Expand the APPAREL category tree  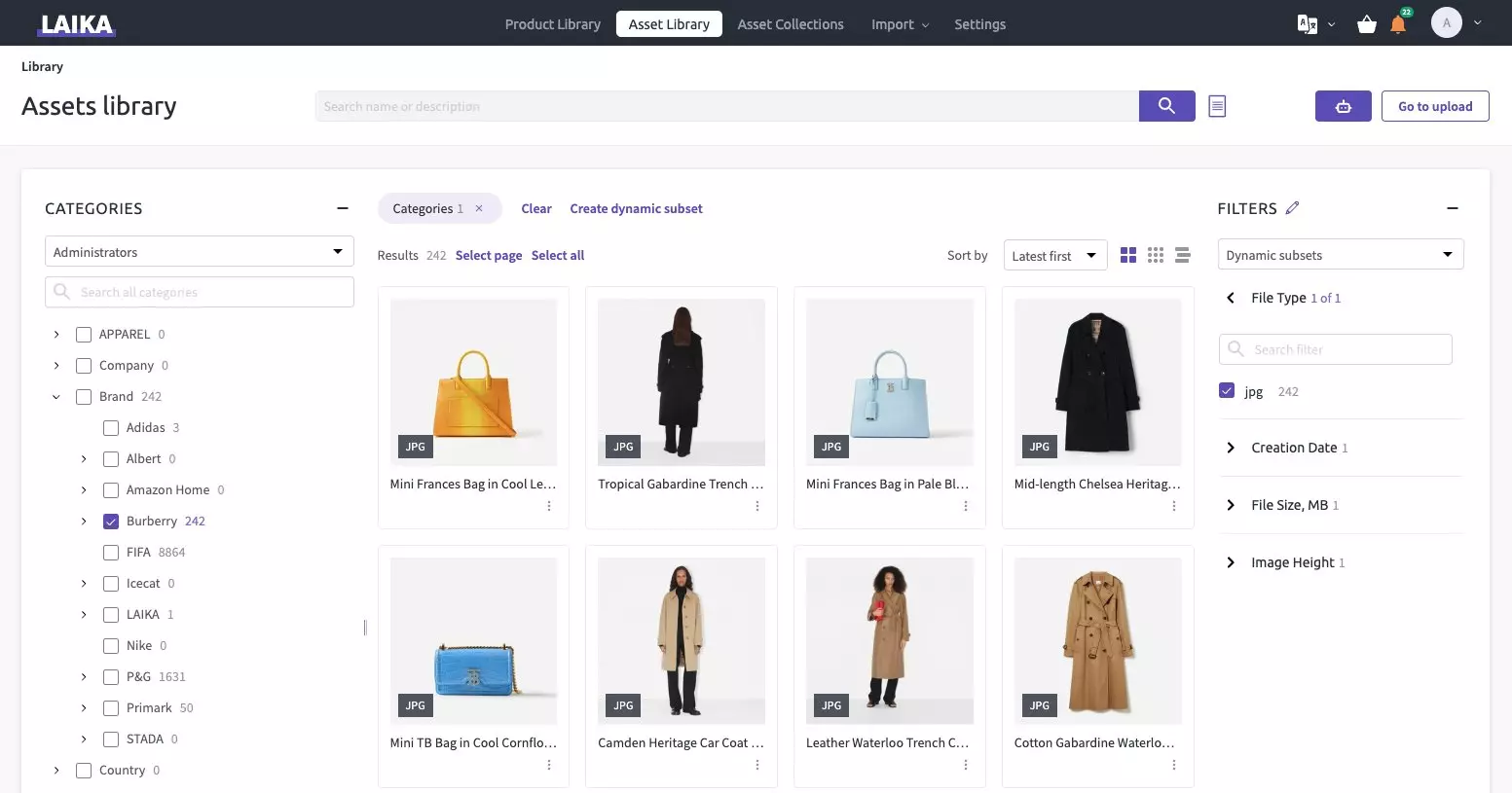pos(56,335)
